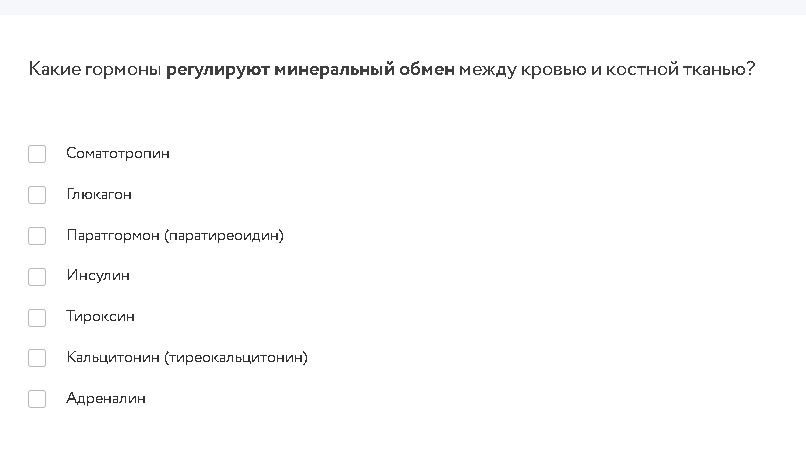Click the Инсулин option label
Image resolution: width=806 pixels, height=453 pixels.
click(x=98, y=276)
